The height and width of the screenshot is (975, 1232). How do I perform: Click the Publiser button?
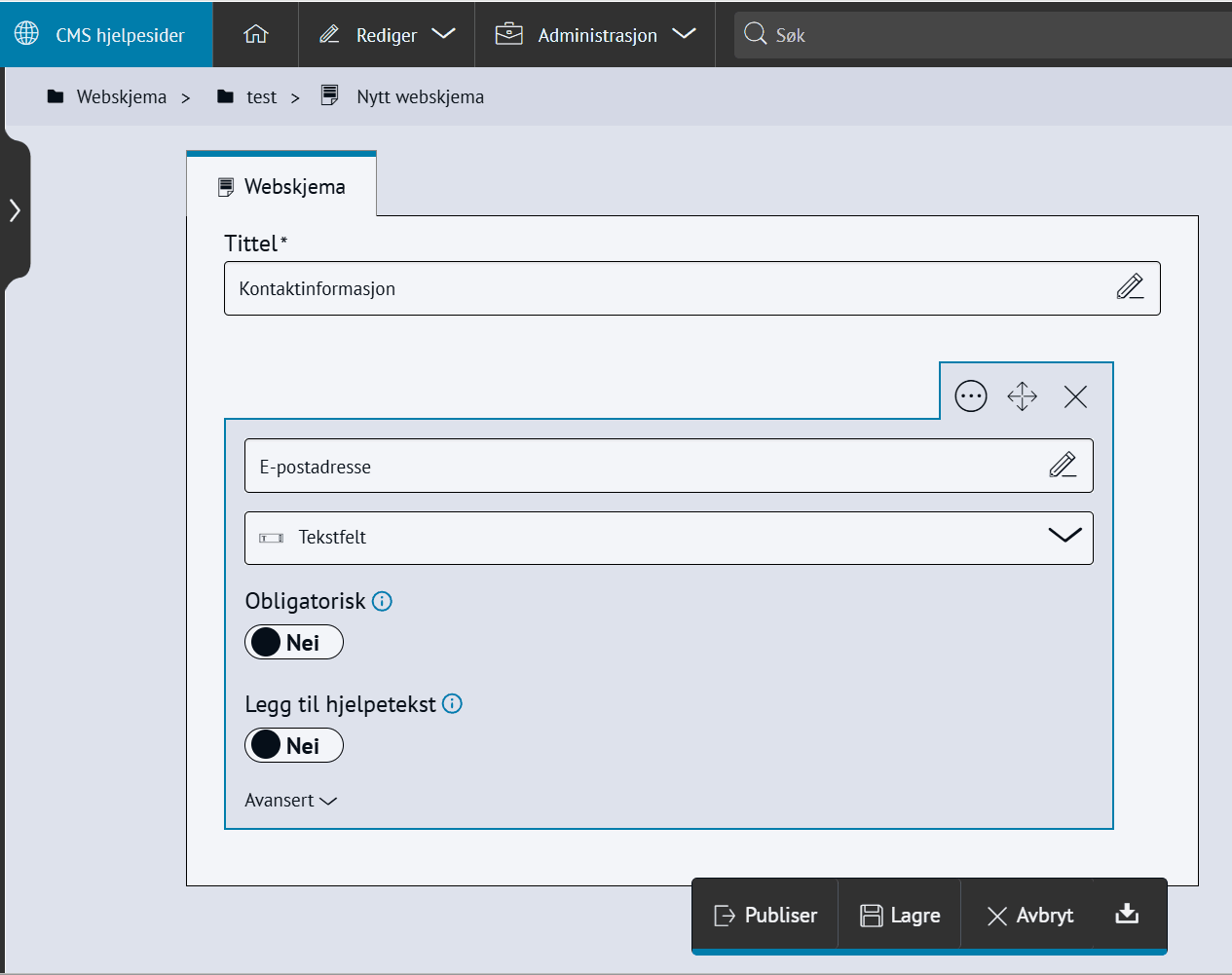click(x=765, y=916)
